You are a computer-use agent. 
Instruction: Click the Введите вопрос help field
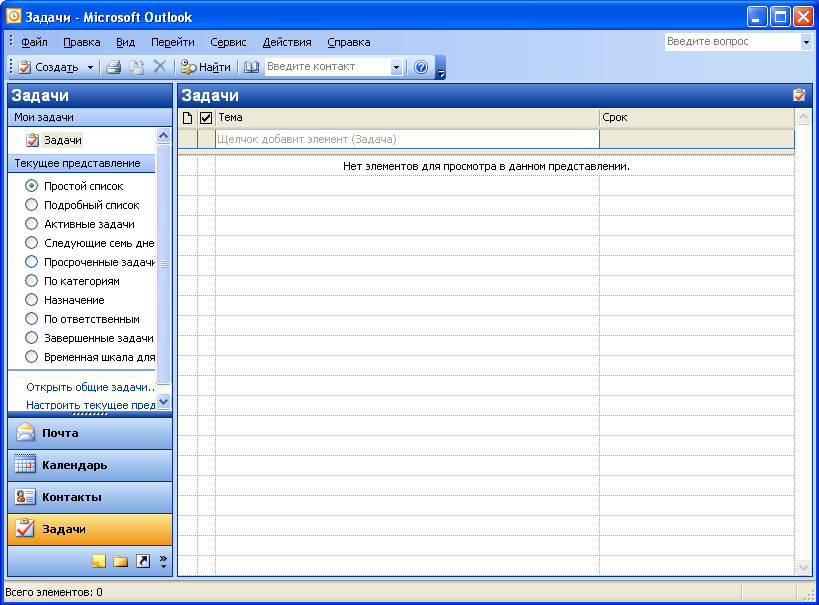pyautogui.click(x=732, y=41)
